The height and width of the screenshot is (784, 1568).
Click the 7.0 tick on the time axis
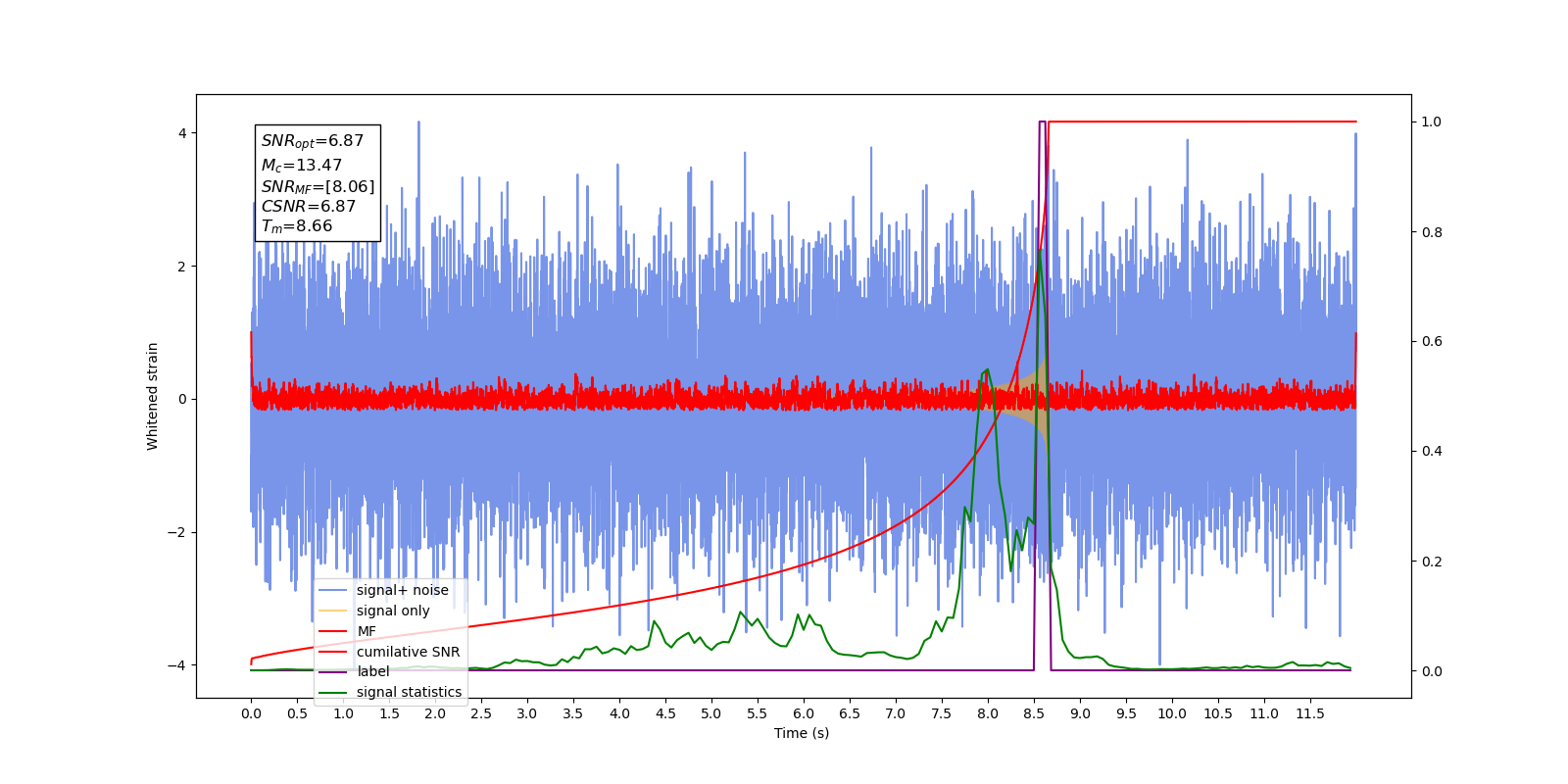pyautogui.click(x=896, y=713)
